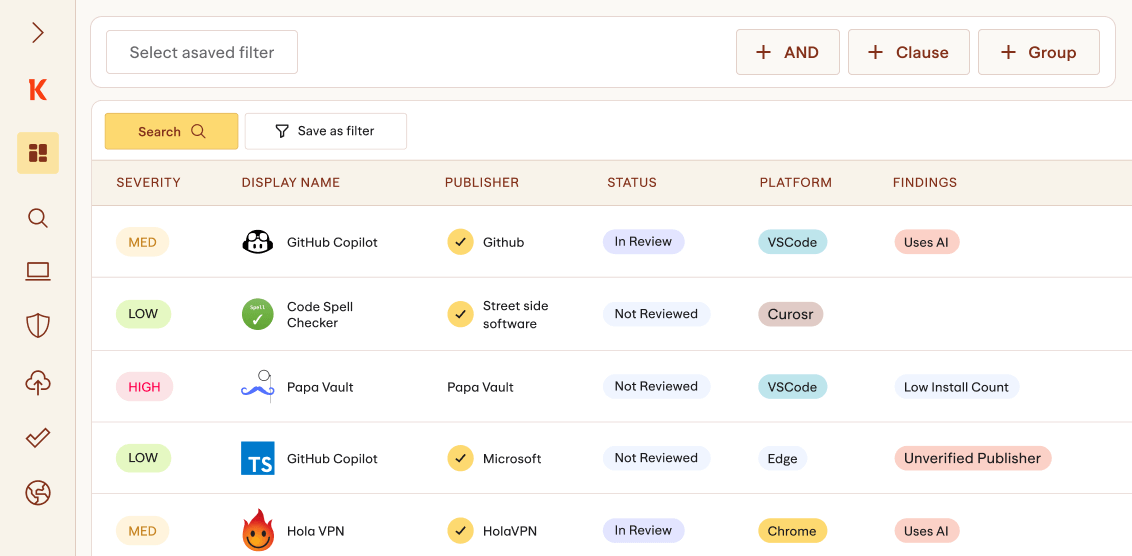Open Papa Vault display name
1132x556 pixels.
pyautogui.click(x=320, y=386)
